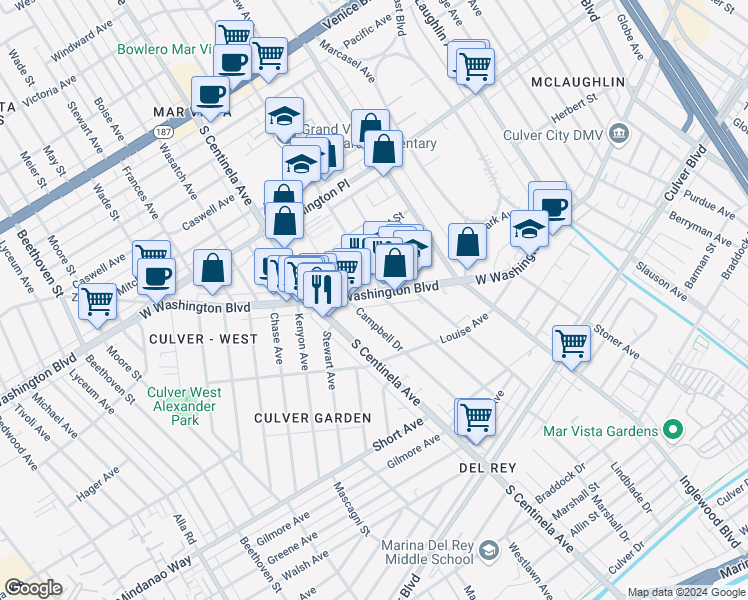Open the graduation cap marker left of Grand View label
748x600 pixels.
284,116
